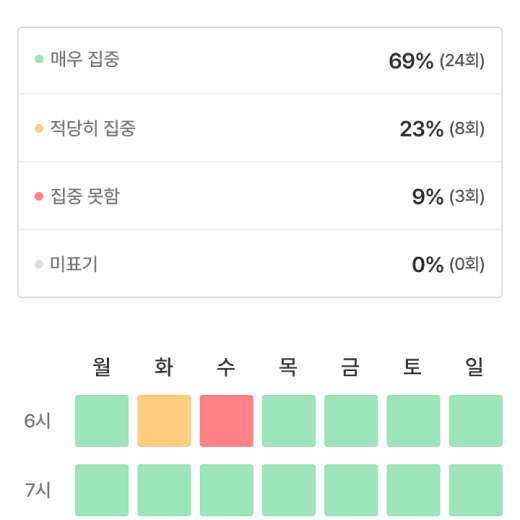Click the orange Tuesday 6시 cell
Image resolution: width=520 pixels, height=520 pixels.
point(164,421)
